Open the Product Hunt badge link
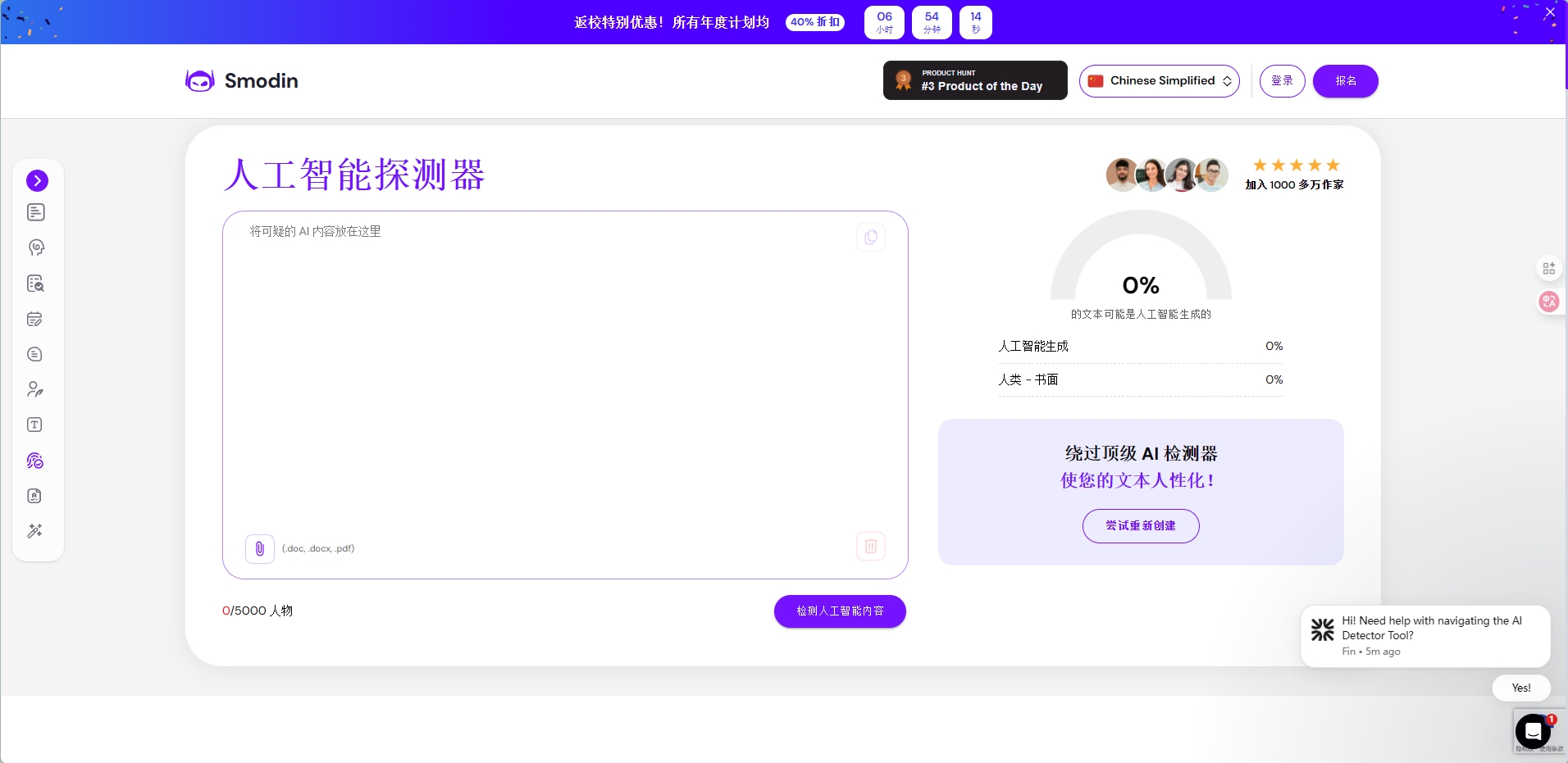This screenshot has width=1568, height=763. pyautogui.click(x=975, y=80)
